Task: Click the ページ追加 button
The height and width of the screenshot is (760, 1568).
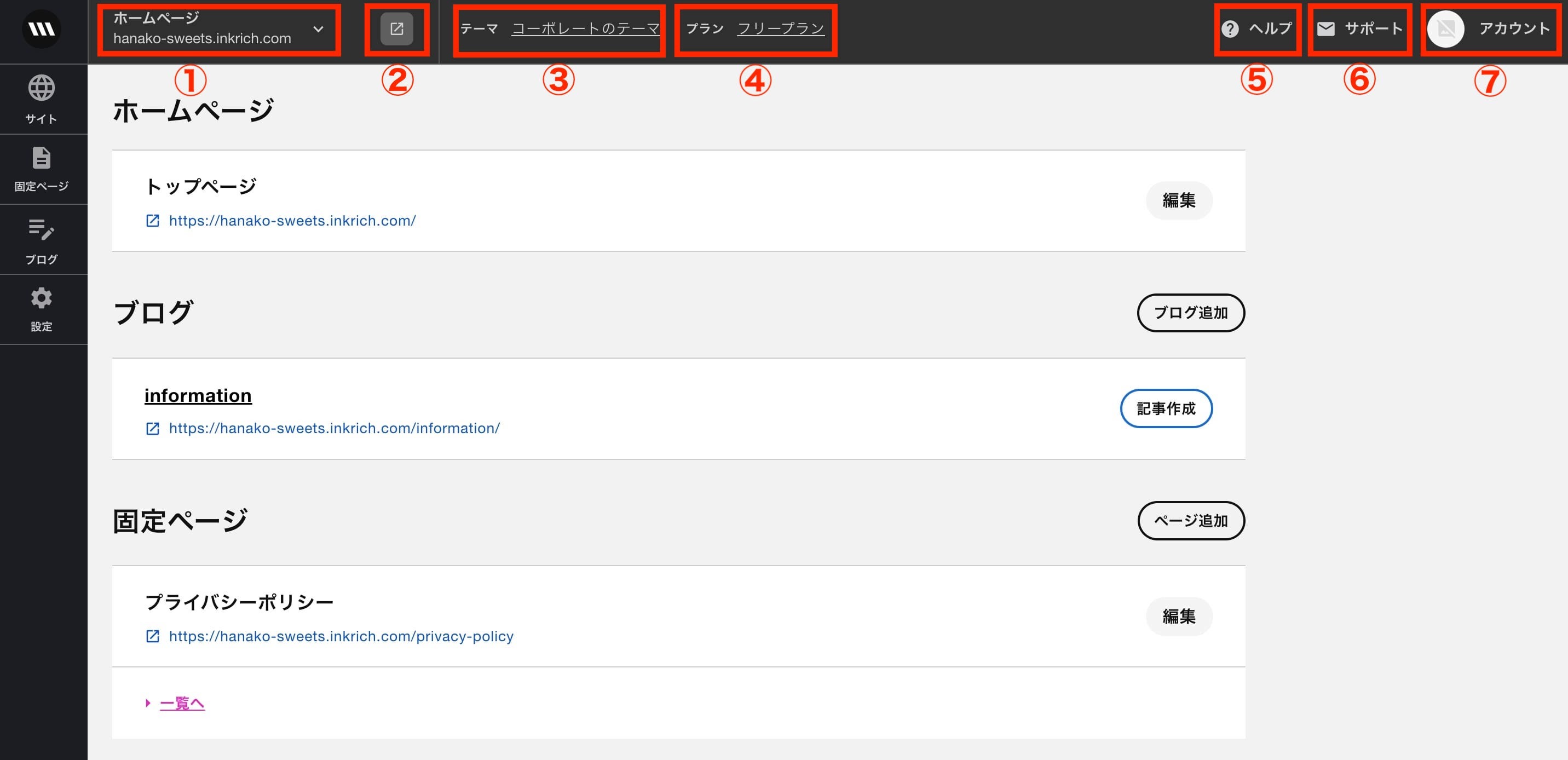Action: [x=1191, y=520]
